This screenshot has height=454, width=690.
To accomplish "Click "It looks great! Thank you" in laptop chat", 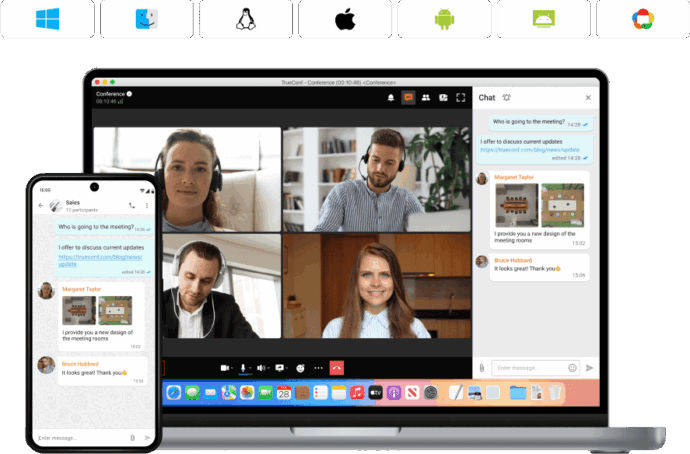I will (x=525, y=268).
